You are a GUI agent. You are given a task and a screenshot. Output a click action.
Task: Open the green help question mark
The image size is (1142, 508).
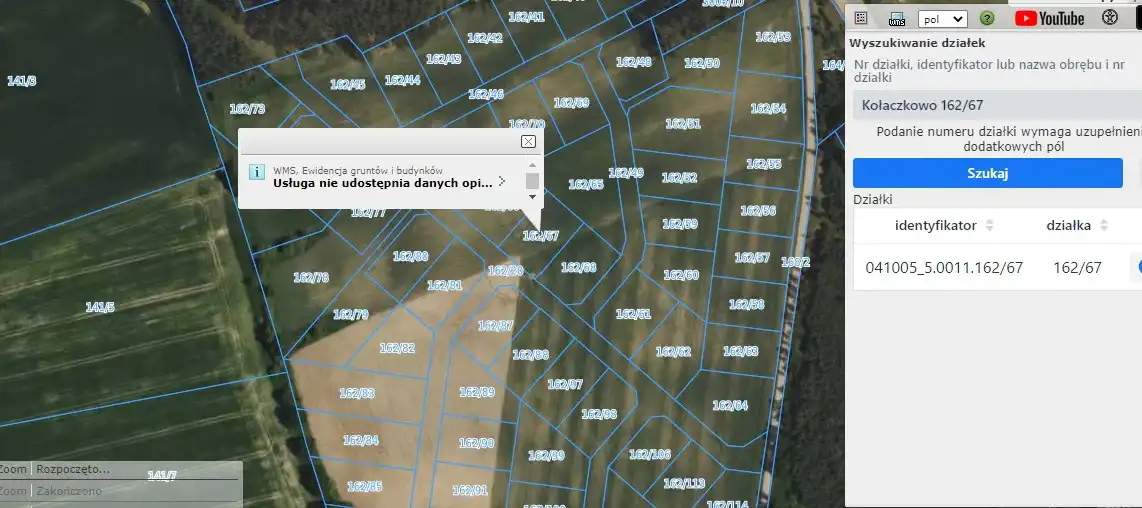[987, 18]
